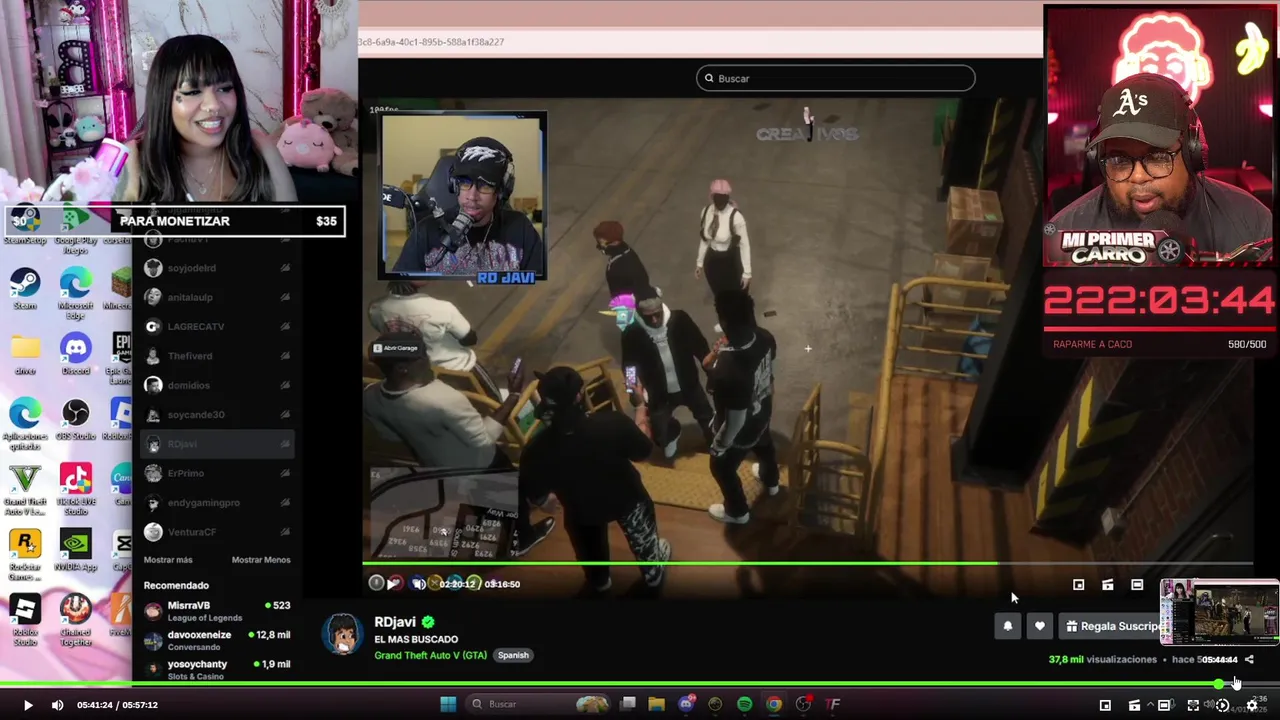Open soycande30 channel in sidebar
The image size is (1280, 720).
click(x=218, y=414)
